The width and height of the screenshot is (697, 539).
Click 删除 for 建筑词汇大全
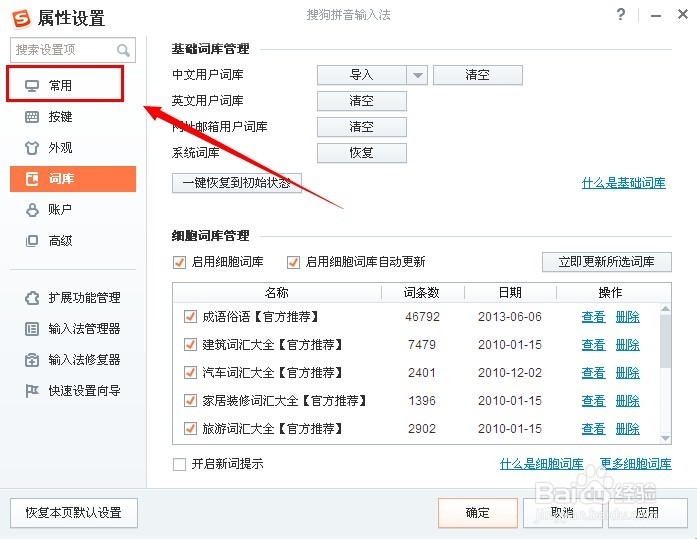coord(627,345)
